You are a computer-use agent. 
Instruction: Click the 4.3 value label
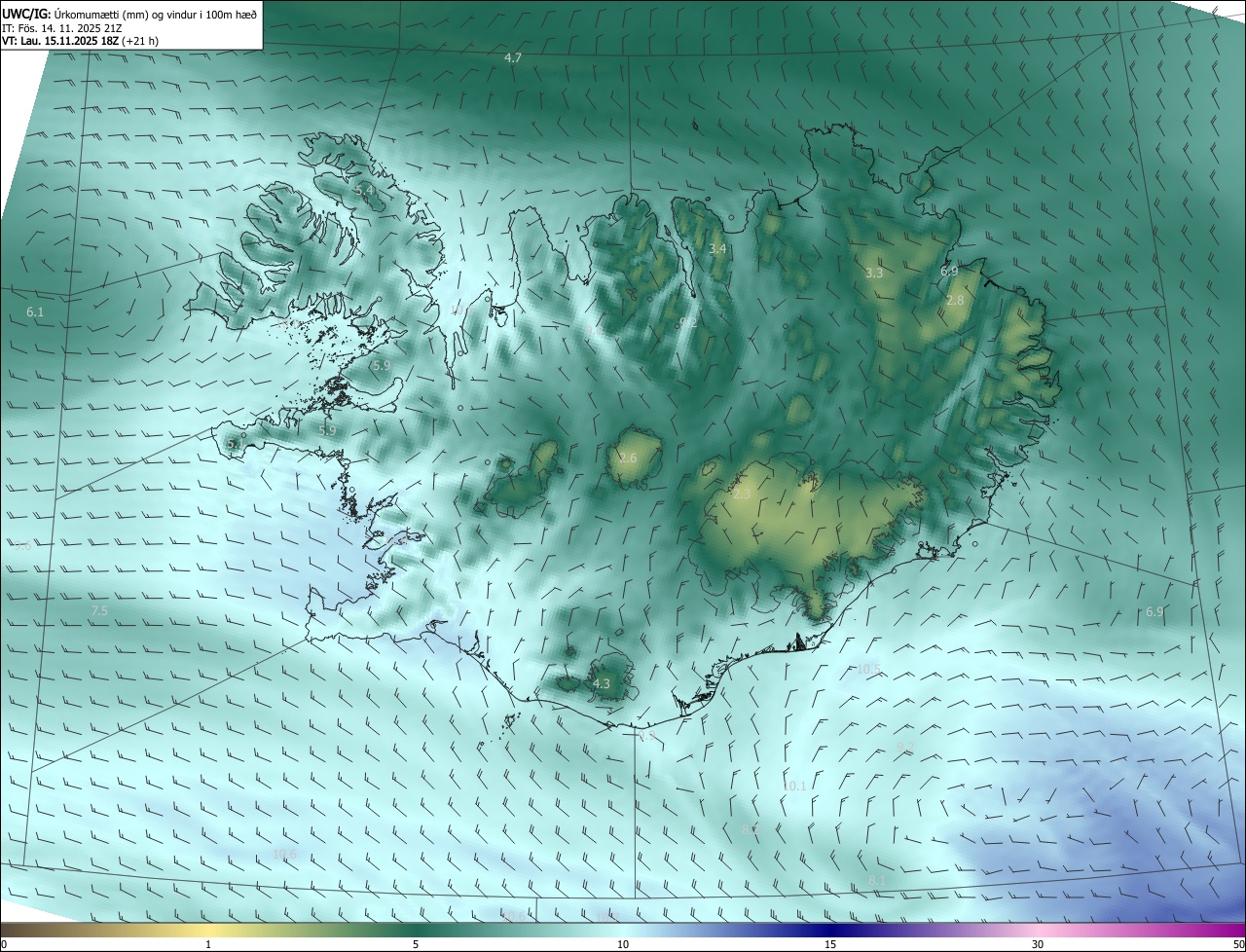[x=602, y=684]
